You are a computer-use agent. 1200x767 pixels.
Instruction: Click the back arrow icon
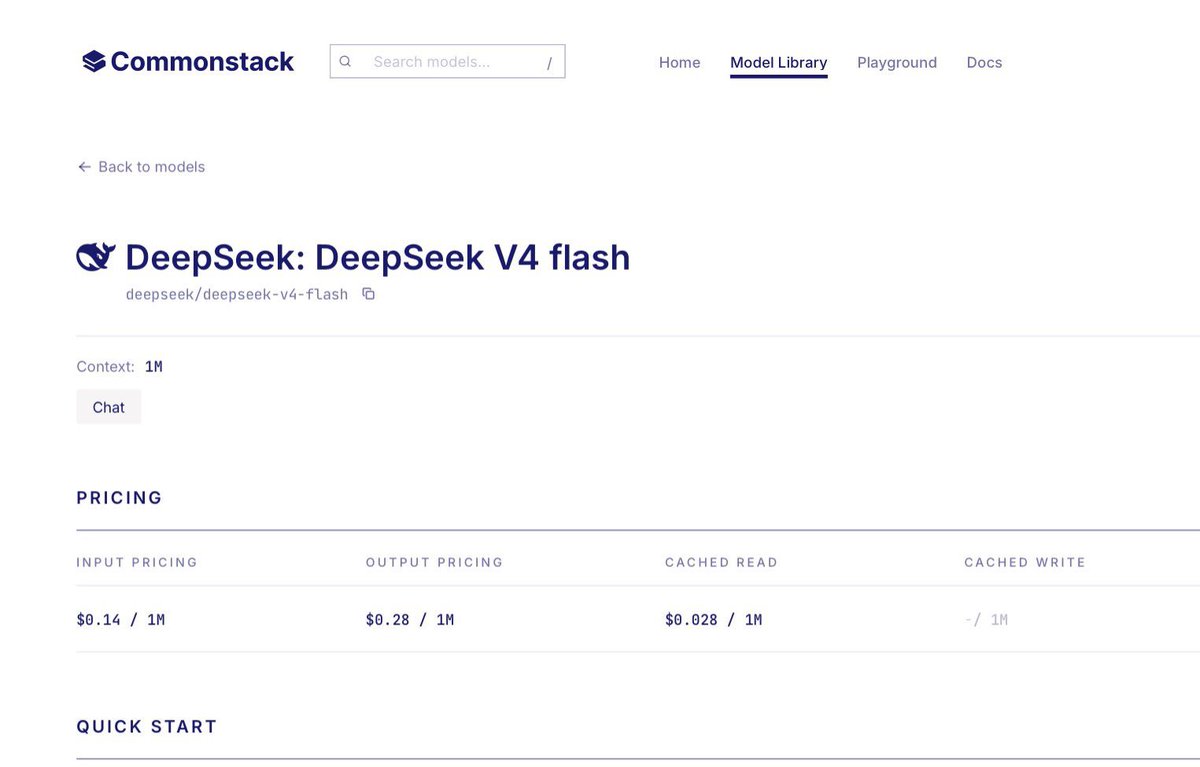point(84,167)
